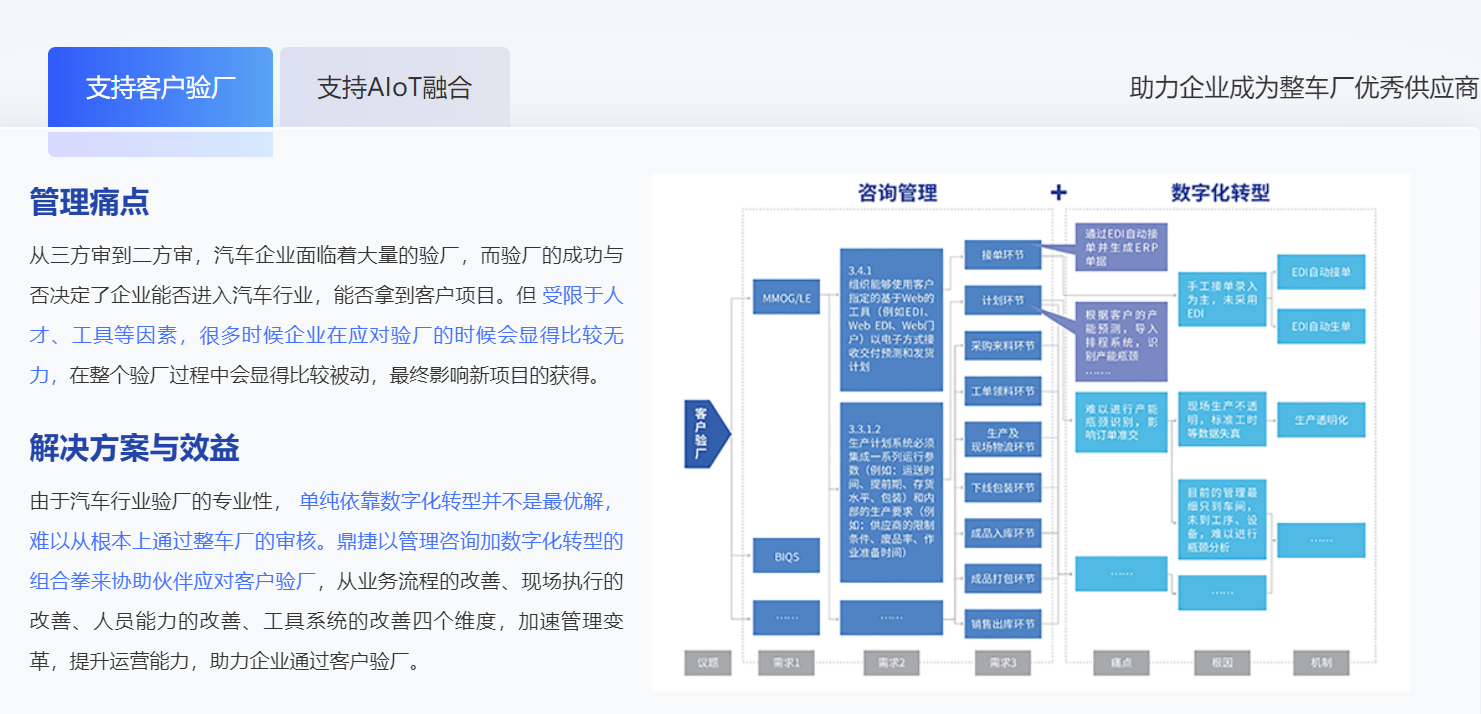Click the BIQS box
This screenshot has width=1481, height=714.
tap(786, 557)
